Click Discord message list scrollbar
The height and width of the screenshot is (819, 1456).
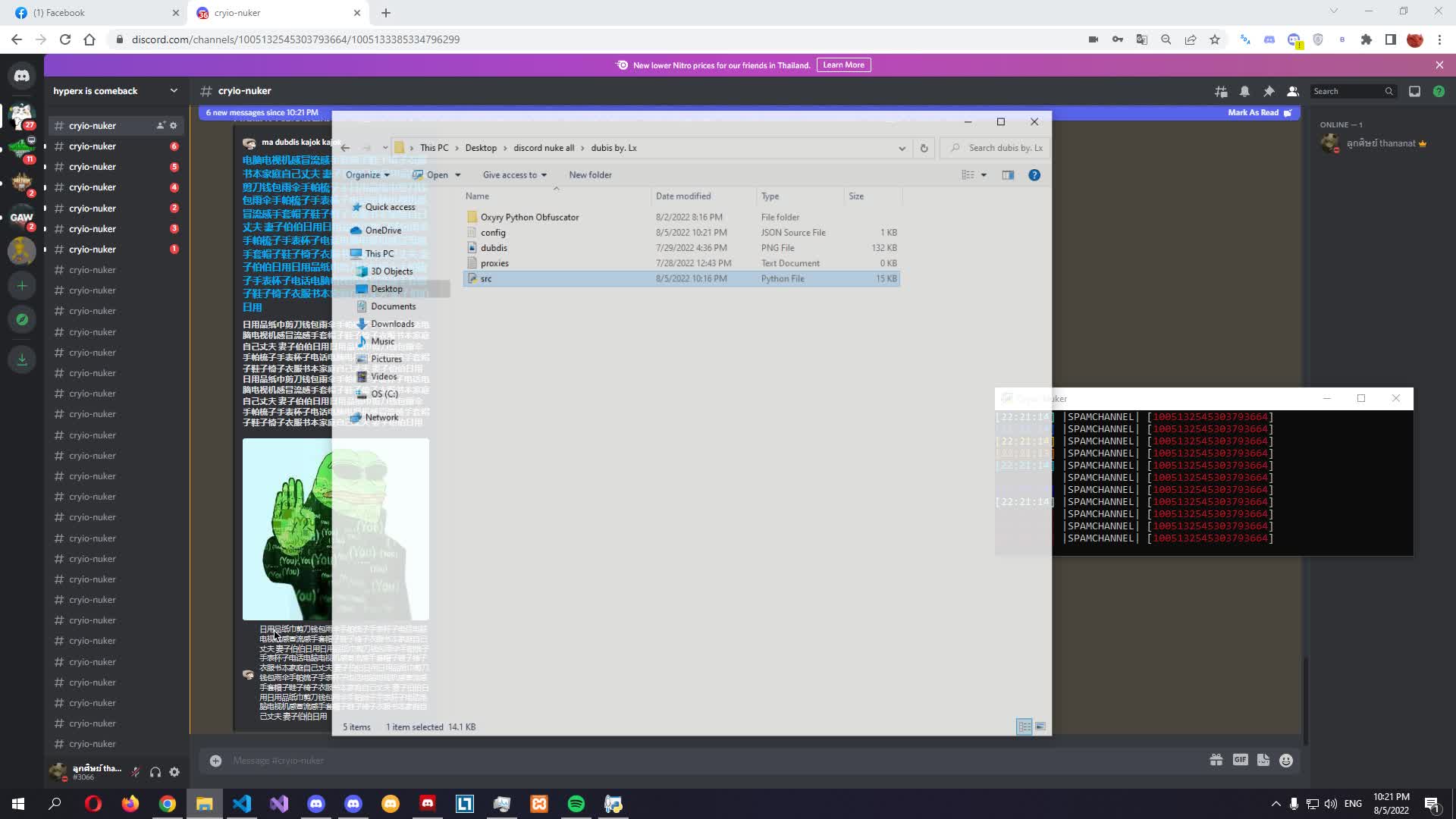click(1305, 698)
